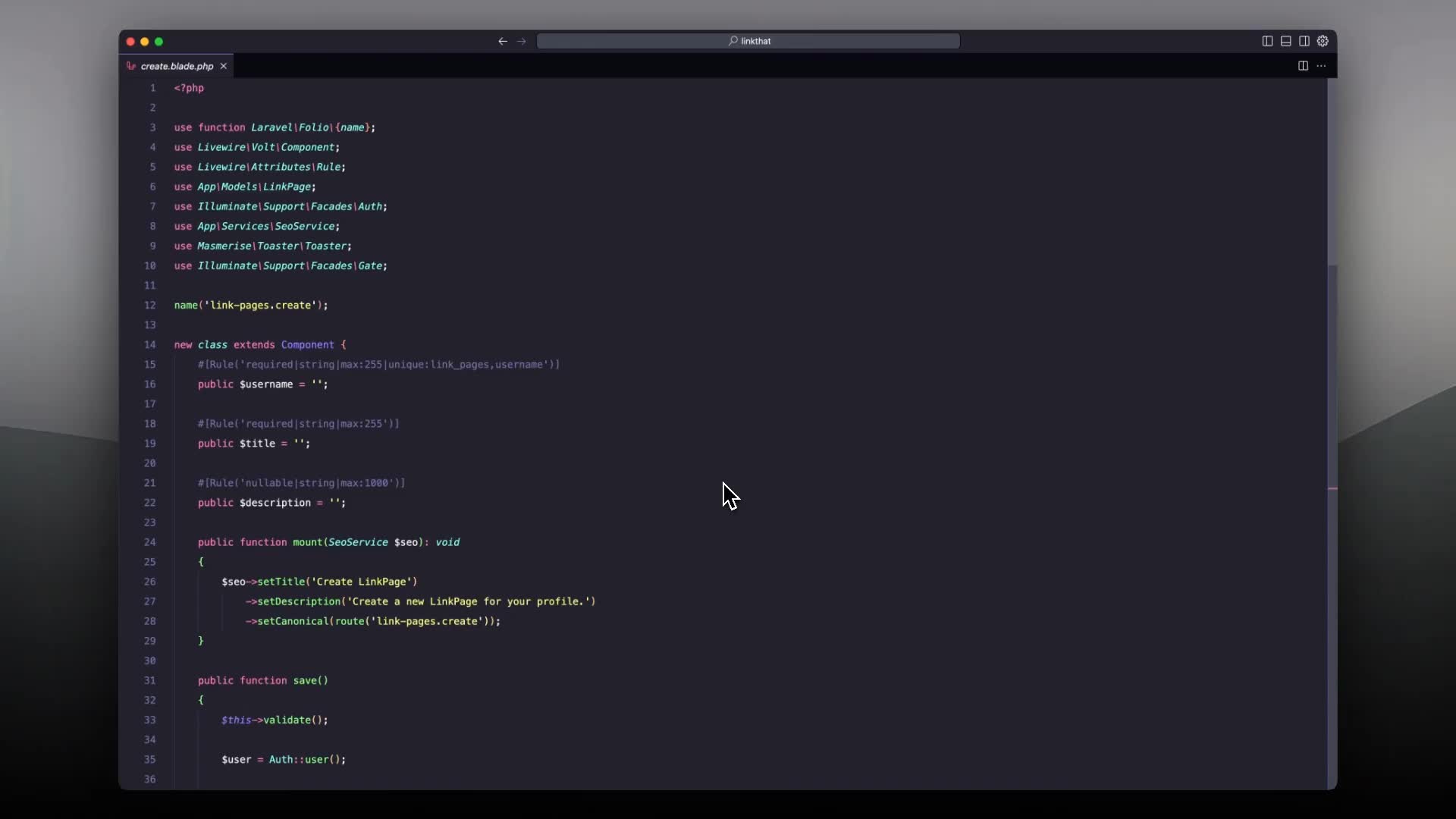
Task: Click the 'nullable|string|max:1000' Rule attribute
Action: click(x=301, y=482)
